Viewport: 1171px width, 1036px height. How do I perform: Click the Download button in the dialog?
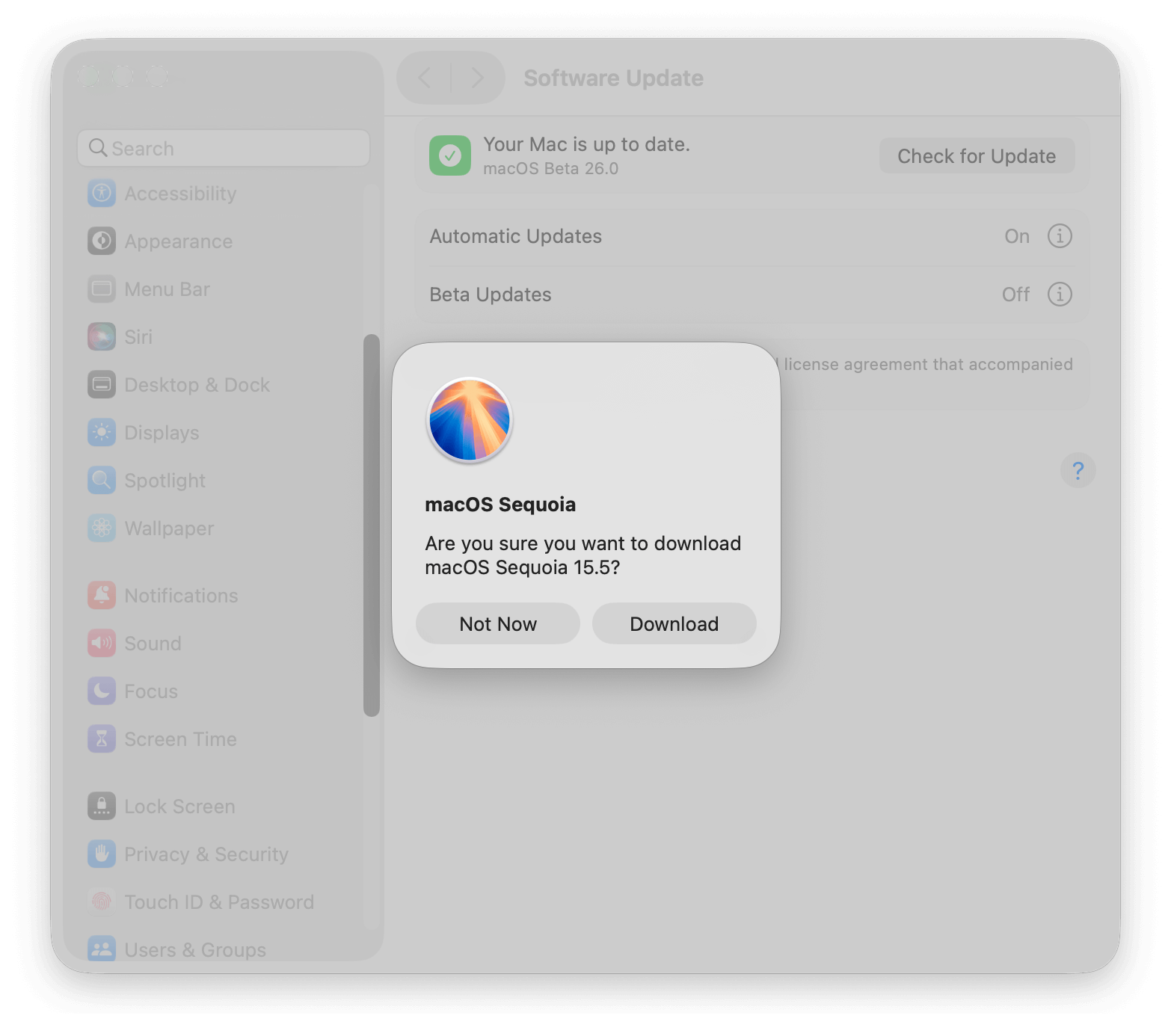(674, 623)
